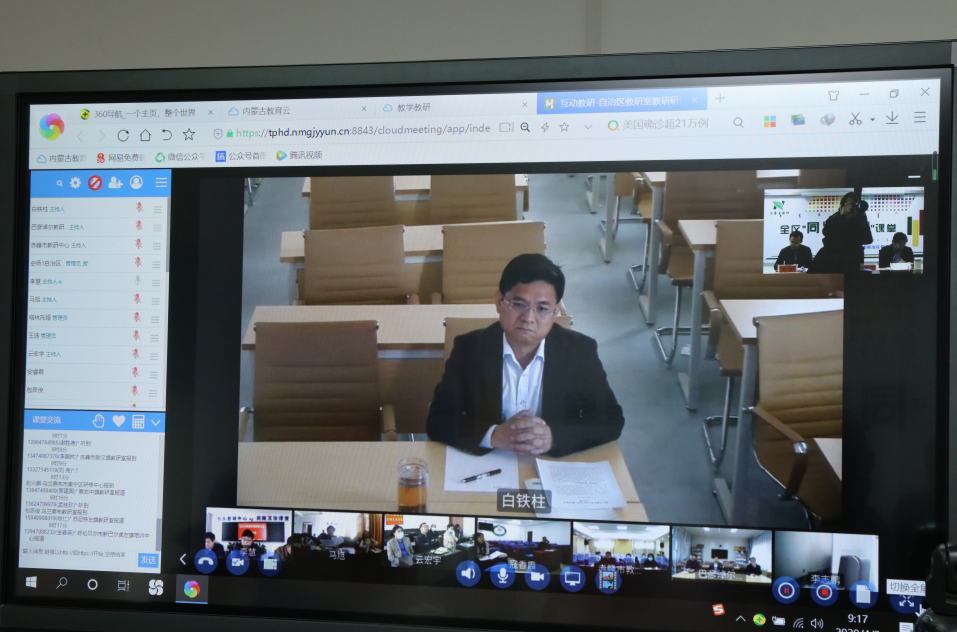Viewport: 957px width, 632px height.
Task: Change the video layout grid icon
Action: click(x=269, y=564)
